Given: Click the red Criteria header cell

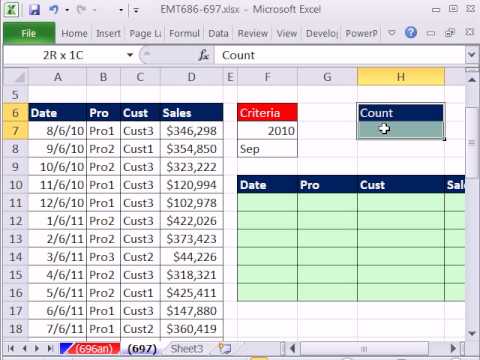Looking at the screenshot, I should [x=267, y=113].
